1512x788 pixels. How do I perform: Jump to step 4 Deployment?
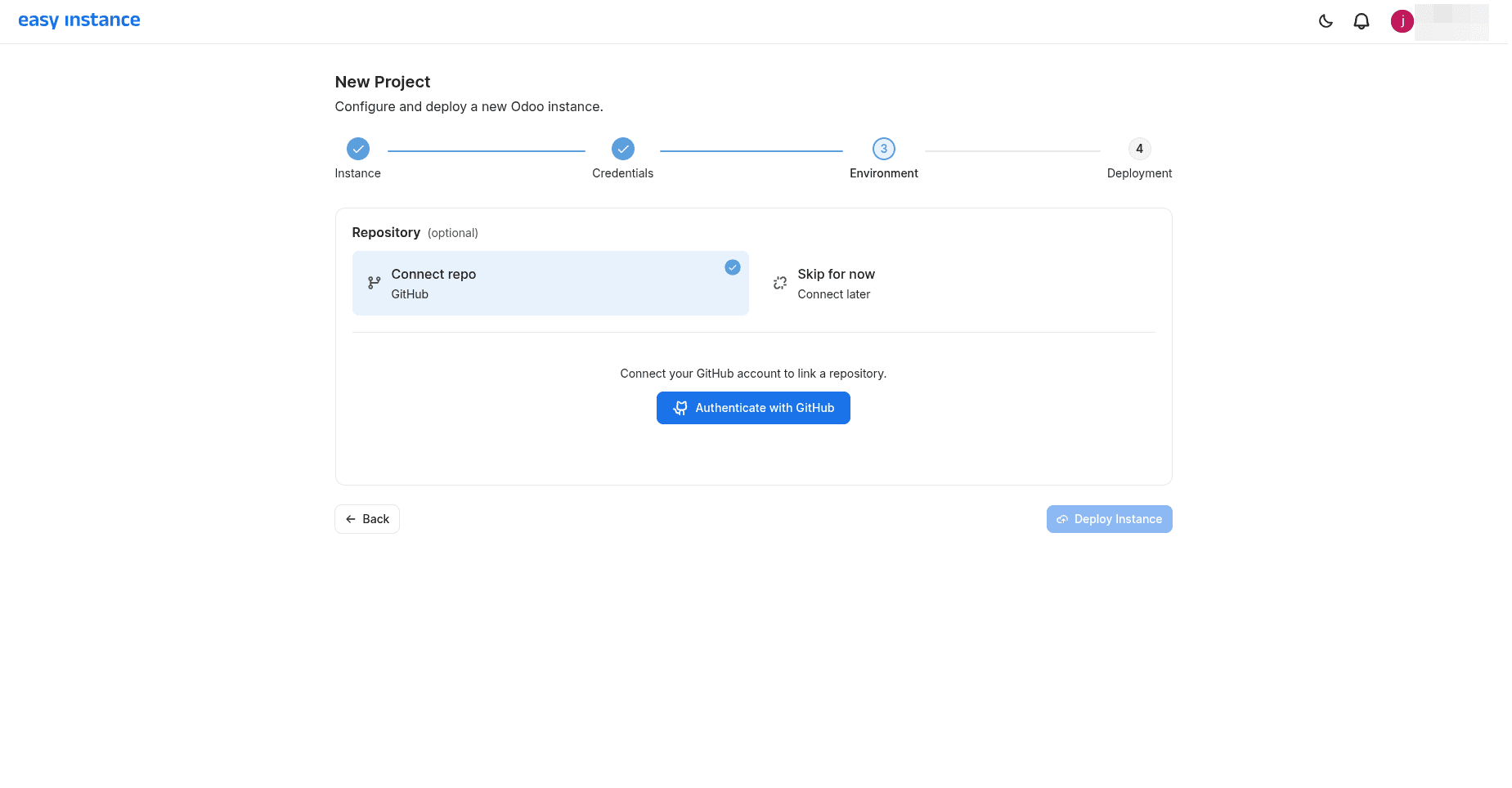pos(1139,149)
